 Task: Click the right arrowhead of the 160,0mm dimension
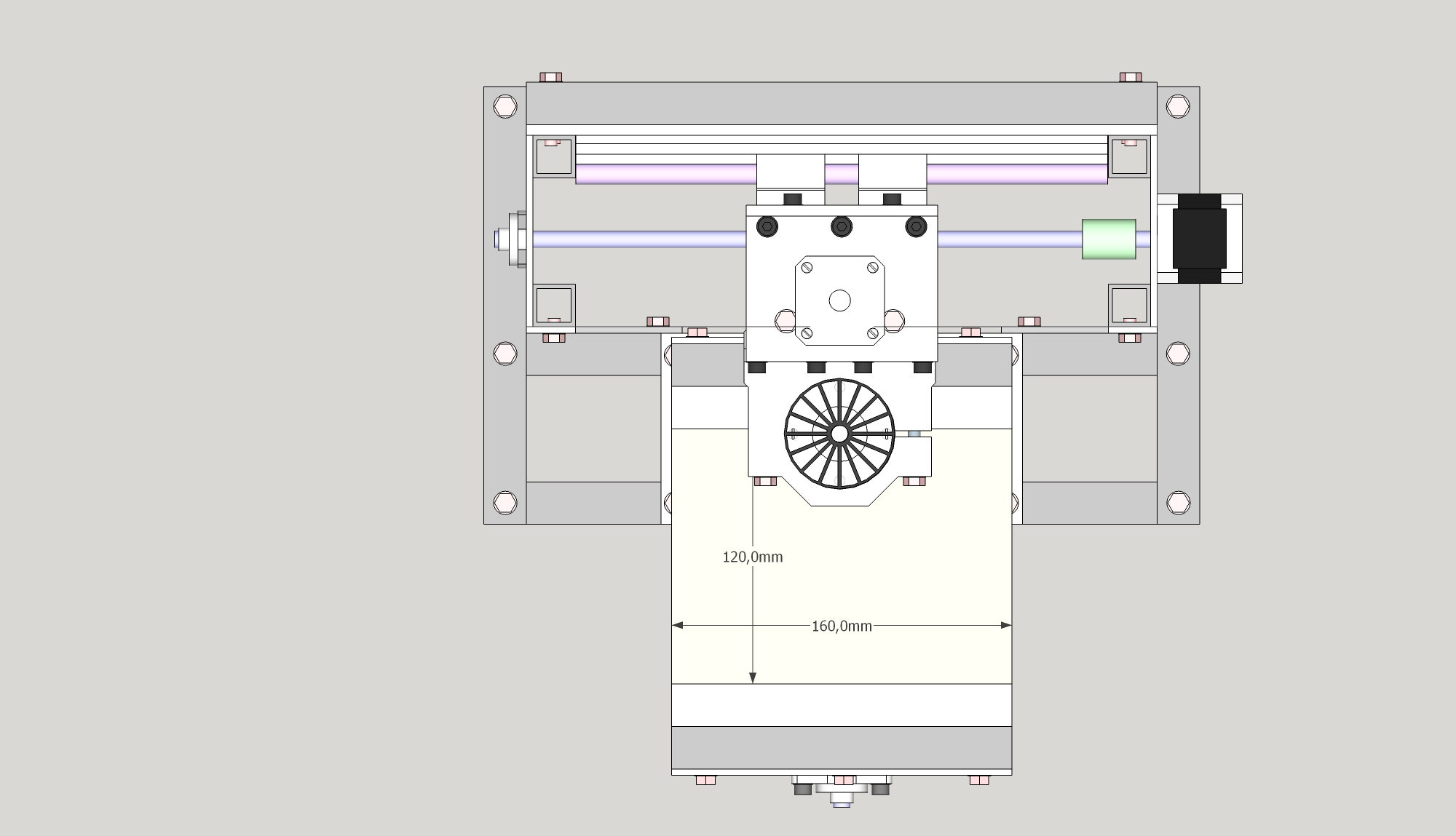pyautogui.click(x=1006, y=625)
